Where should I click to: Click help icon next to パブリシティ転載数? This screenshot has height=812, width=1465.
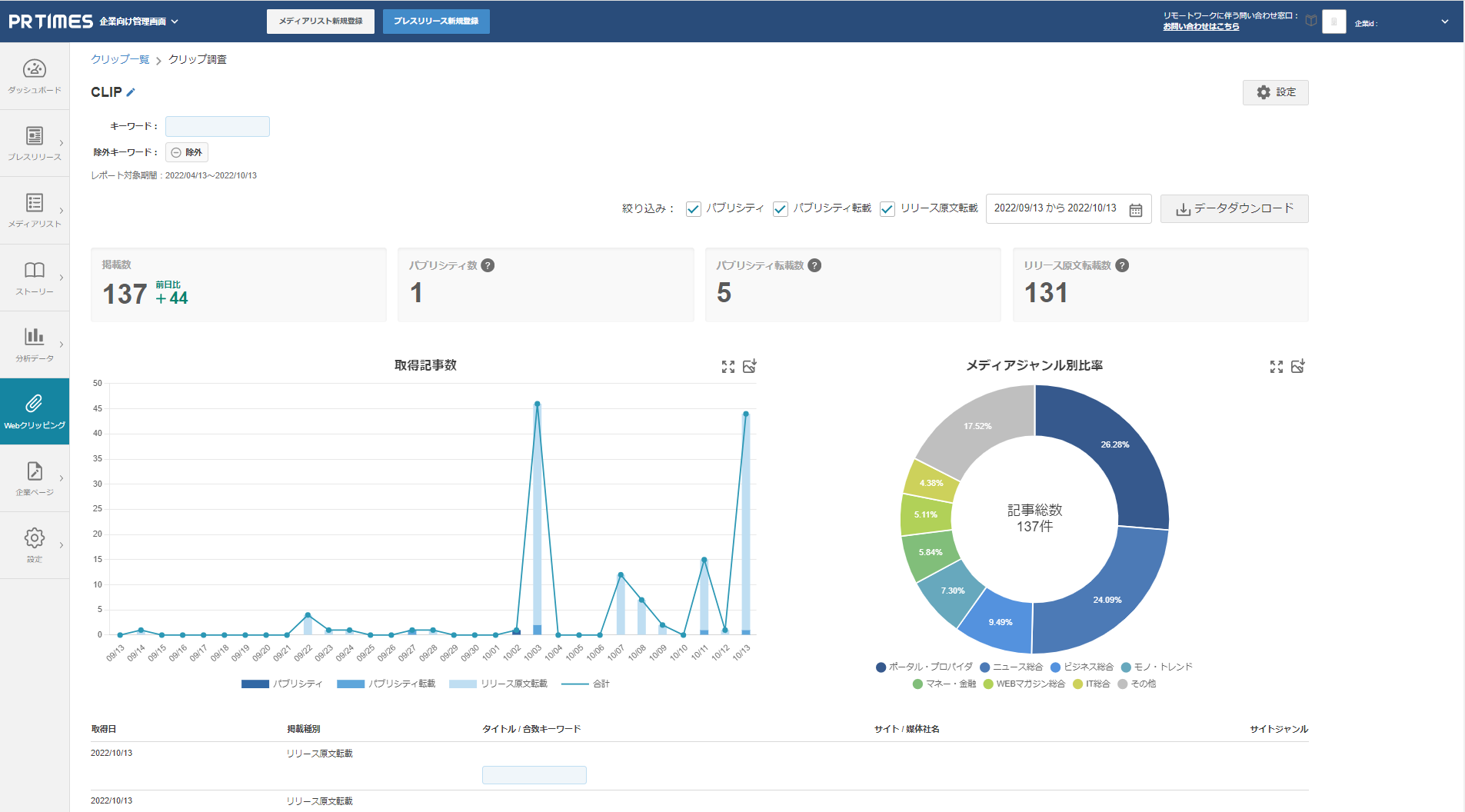[x=815, y=265]
